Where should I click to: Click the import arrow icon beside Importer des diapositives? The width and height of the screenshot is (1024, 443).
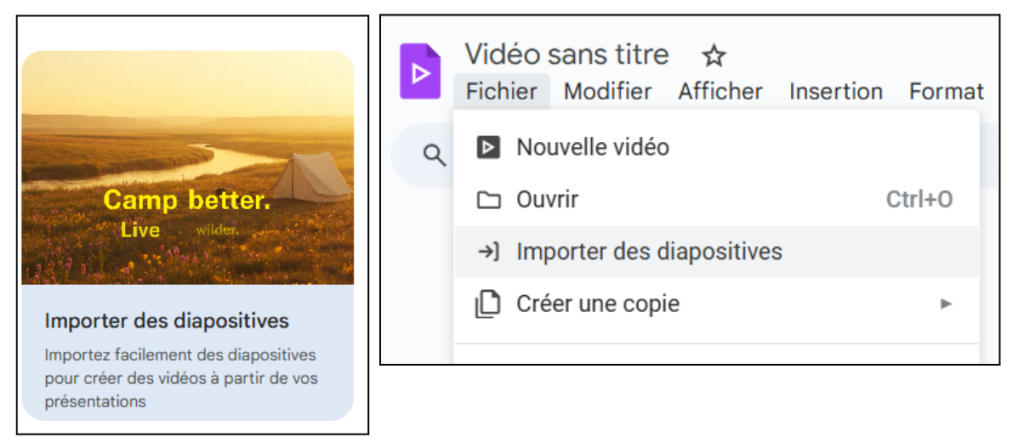488,252
